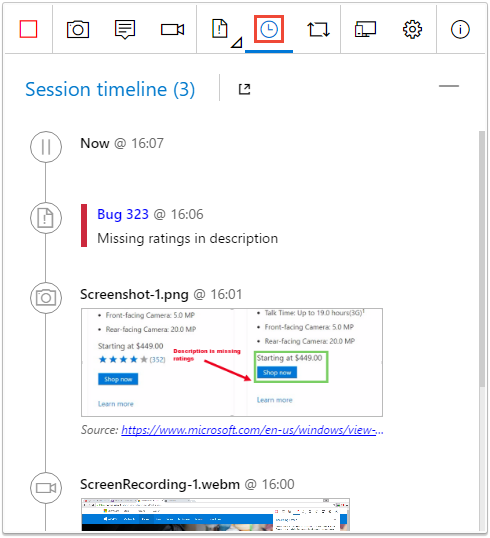This screenshot has width=490, height=538.
Task: Open the session timeline clock tab
Action: (269, 29)
